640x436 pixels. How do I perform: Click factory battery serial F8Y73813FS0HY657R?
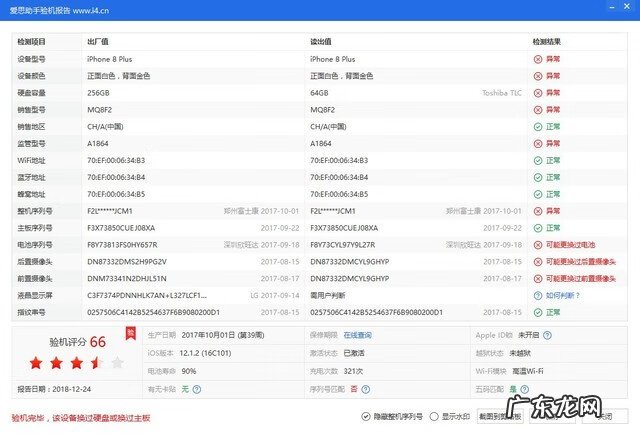point(122,245)
